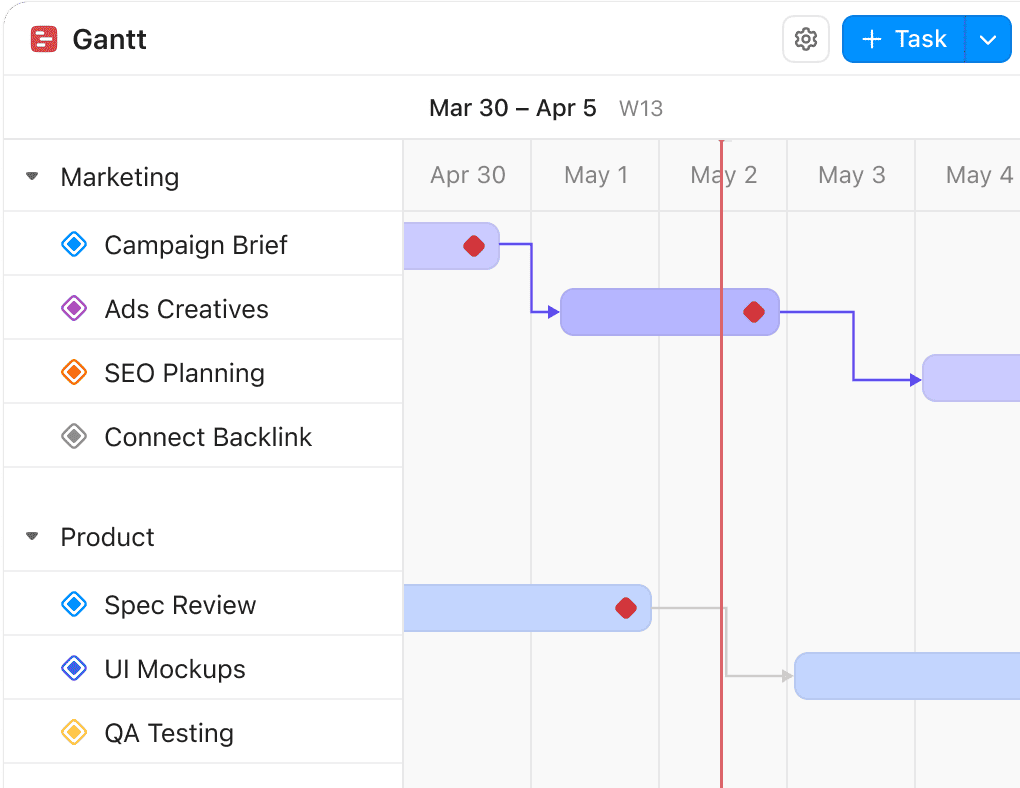Click the Ads Creatives bar's red milestone diamond
The width and height of the screenshot is (1020, 788).
coord(754,312)
